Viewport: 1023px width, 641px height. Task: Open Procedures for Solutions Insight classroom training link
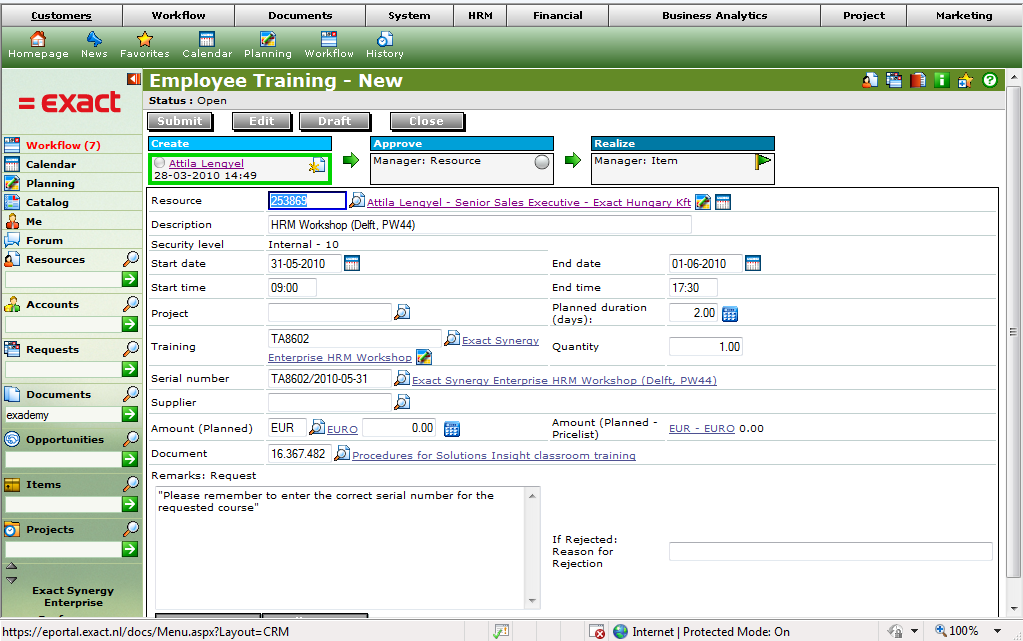tap(494, 456)
